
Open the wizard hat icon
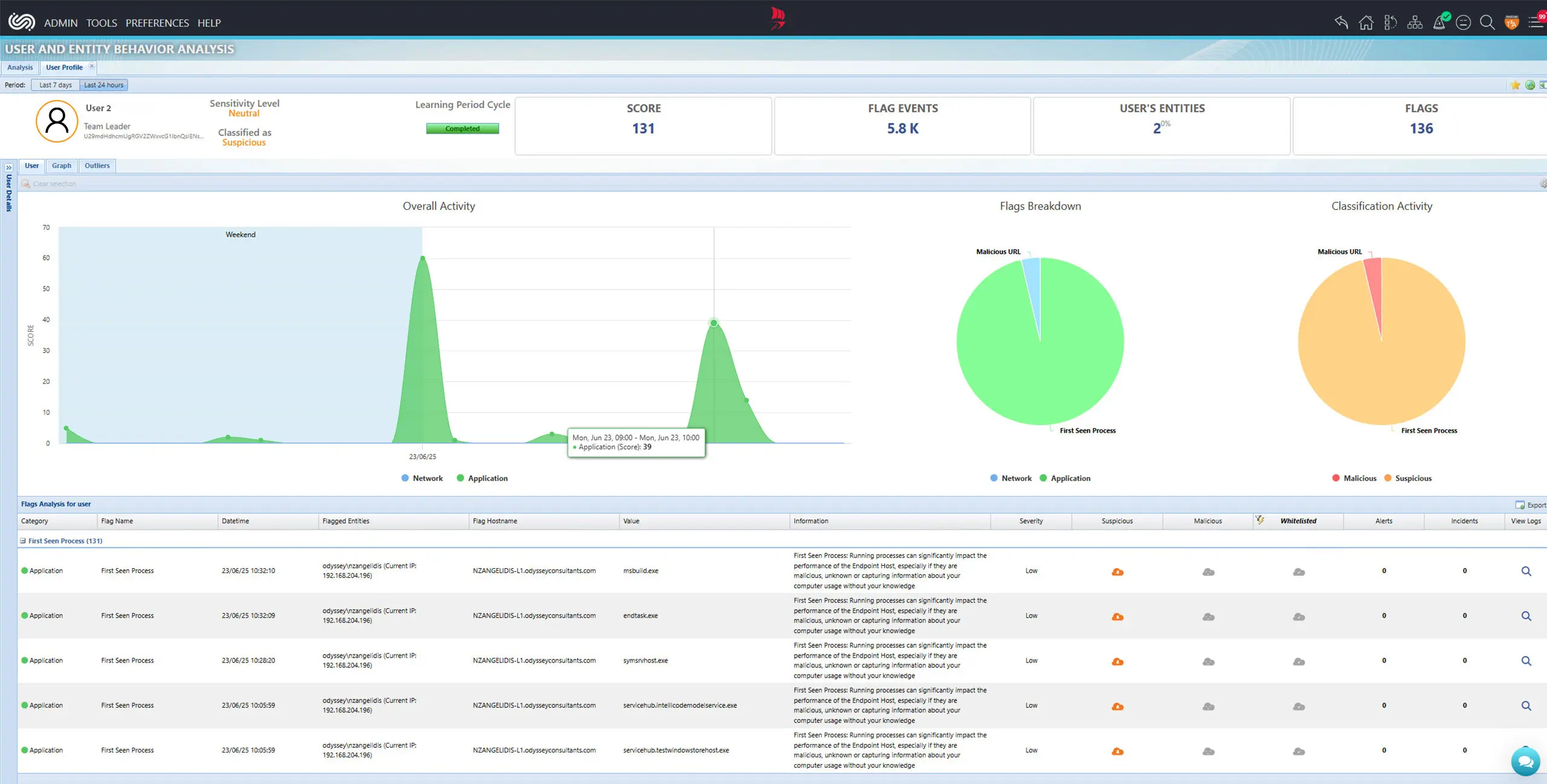[1439, 22]
